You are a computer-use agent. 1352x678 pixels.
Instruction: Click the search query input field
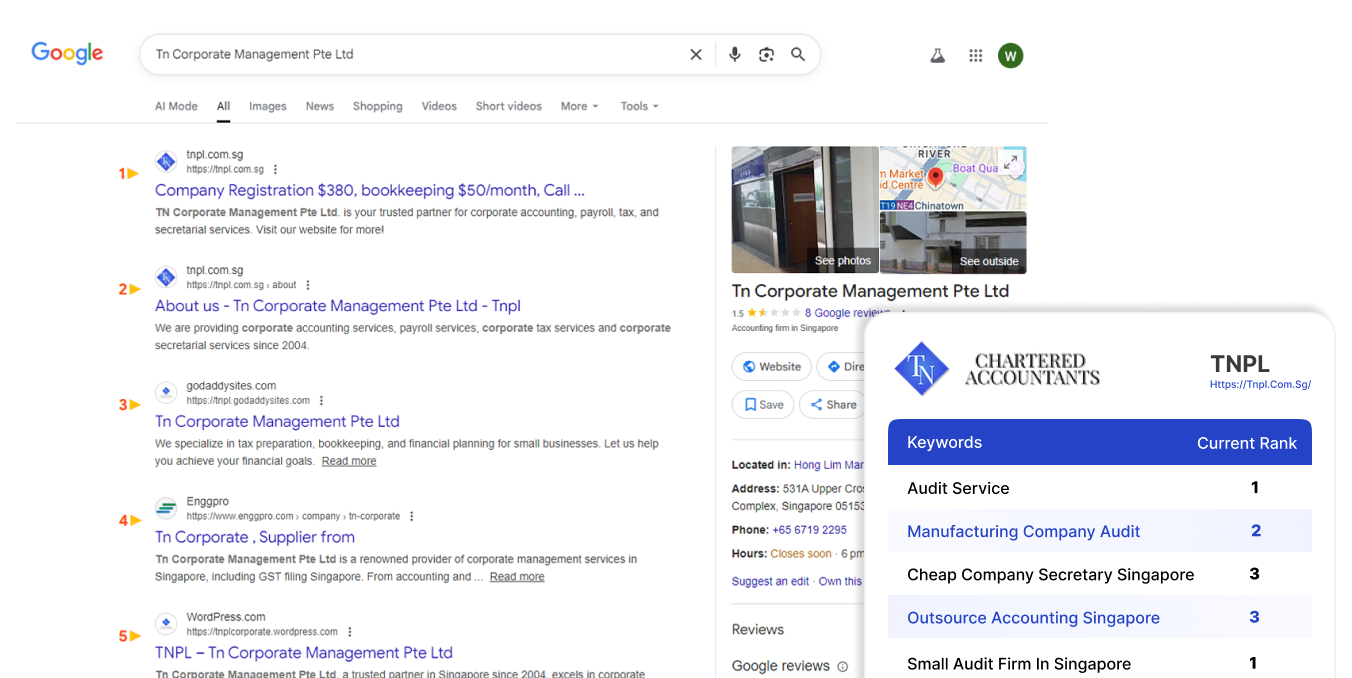[x=415, y=55]
